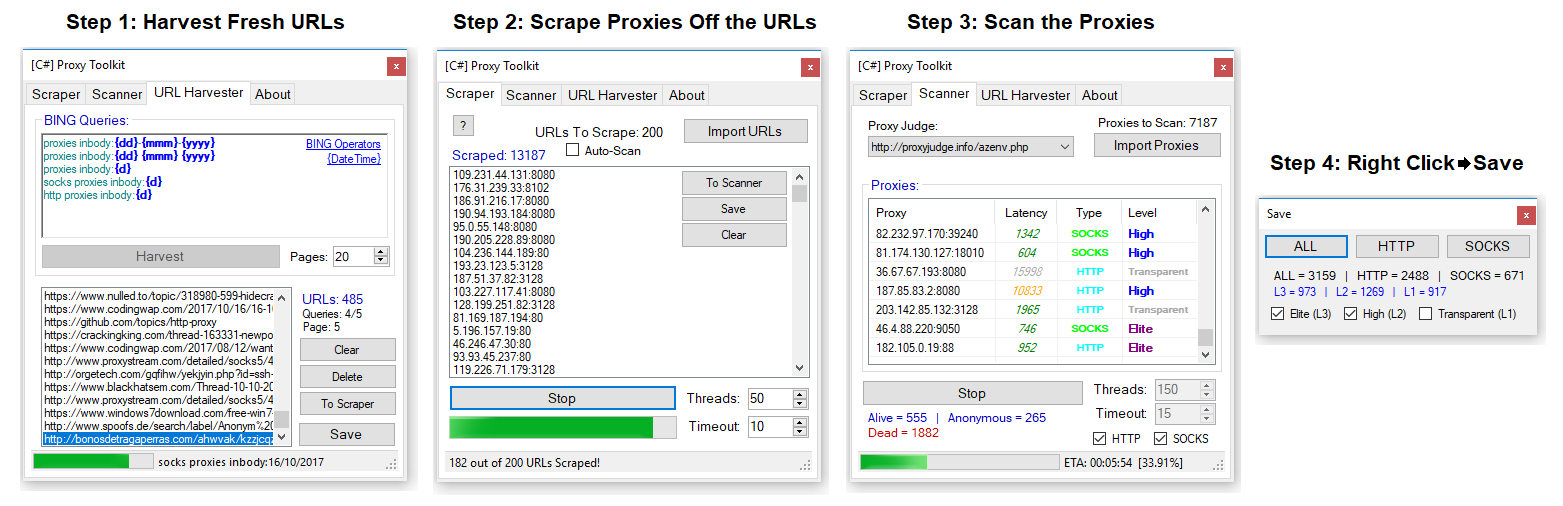Screen dimensions: 1563x506
Task: Select proxy row 46.4.88.220:9050
Action: tap(1033, 329)
